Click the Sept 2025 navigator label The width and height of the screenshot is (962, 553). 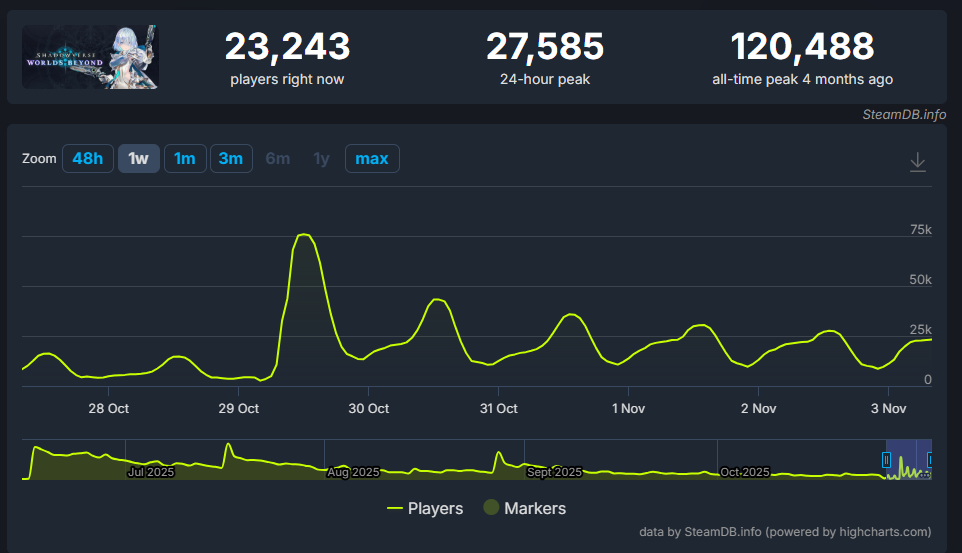[x=554, y=472]
